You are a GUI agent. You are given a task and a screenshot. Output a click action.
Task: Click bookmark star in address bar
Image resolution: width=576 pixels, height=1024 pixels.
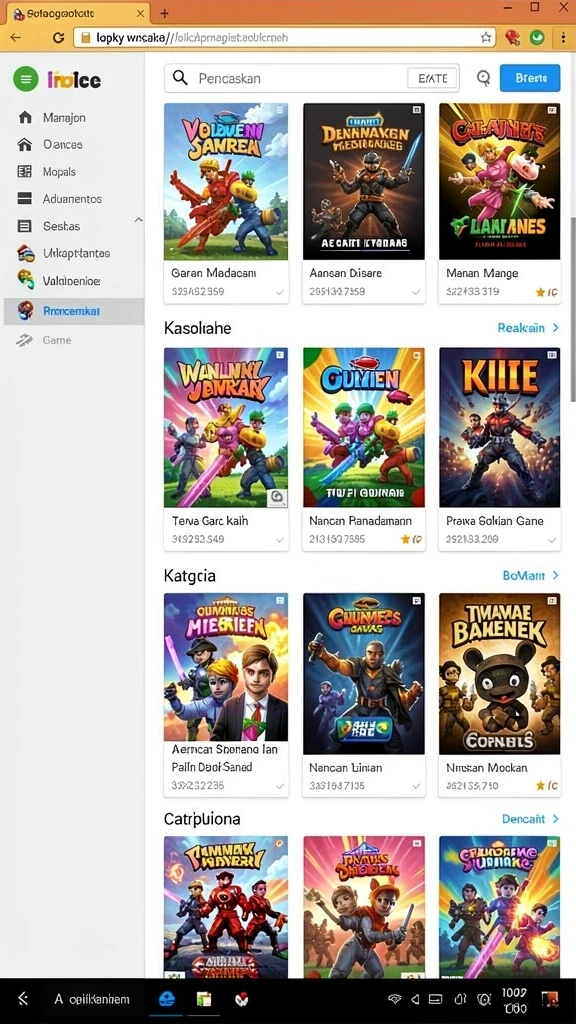point(486,37)
